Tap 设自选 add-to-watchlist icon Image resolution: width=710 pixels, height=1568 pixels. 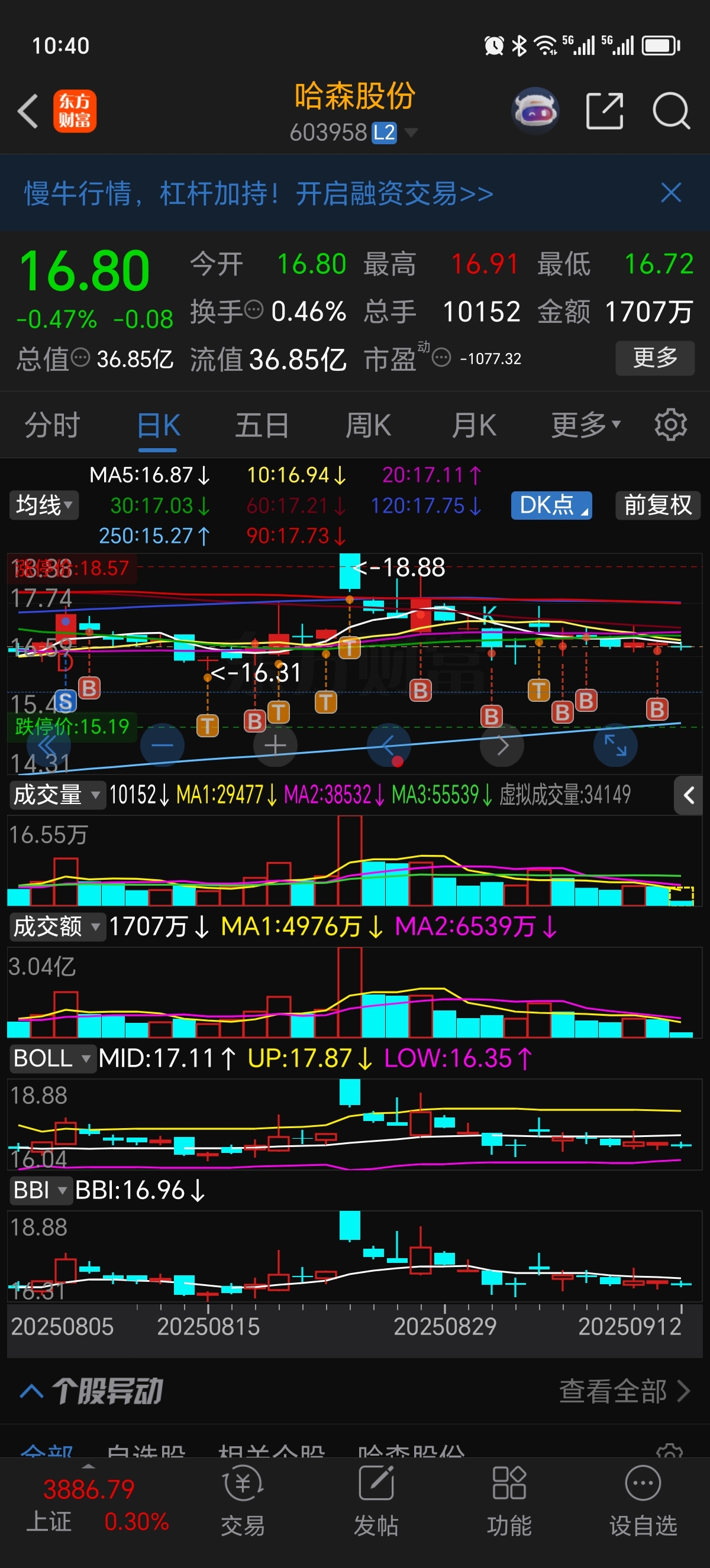643,1501
